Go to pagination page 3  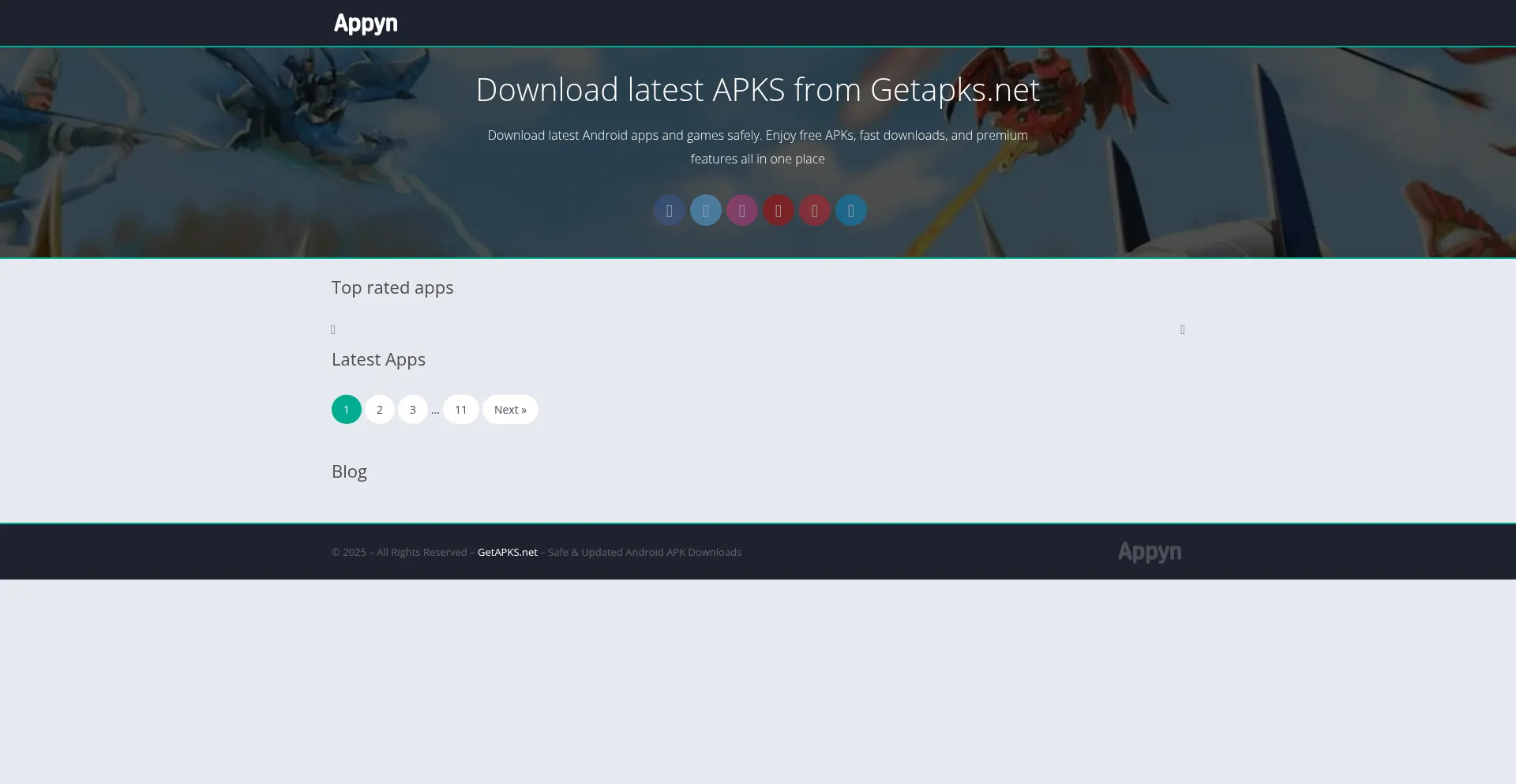(413, 410)
